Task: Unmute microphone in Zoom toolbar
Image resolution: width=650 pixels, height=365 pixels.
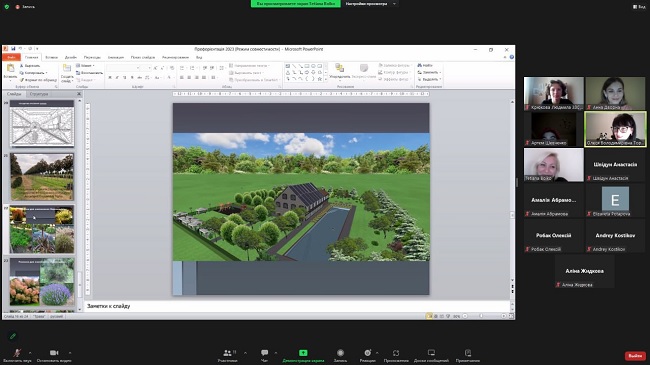Action: 17,353
